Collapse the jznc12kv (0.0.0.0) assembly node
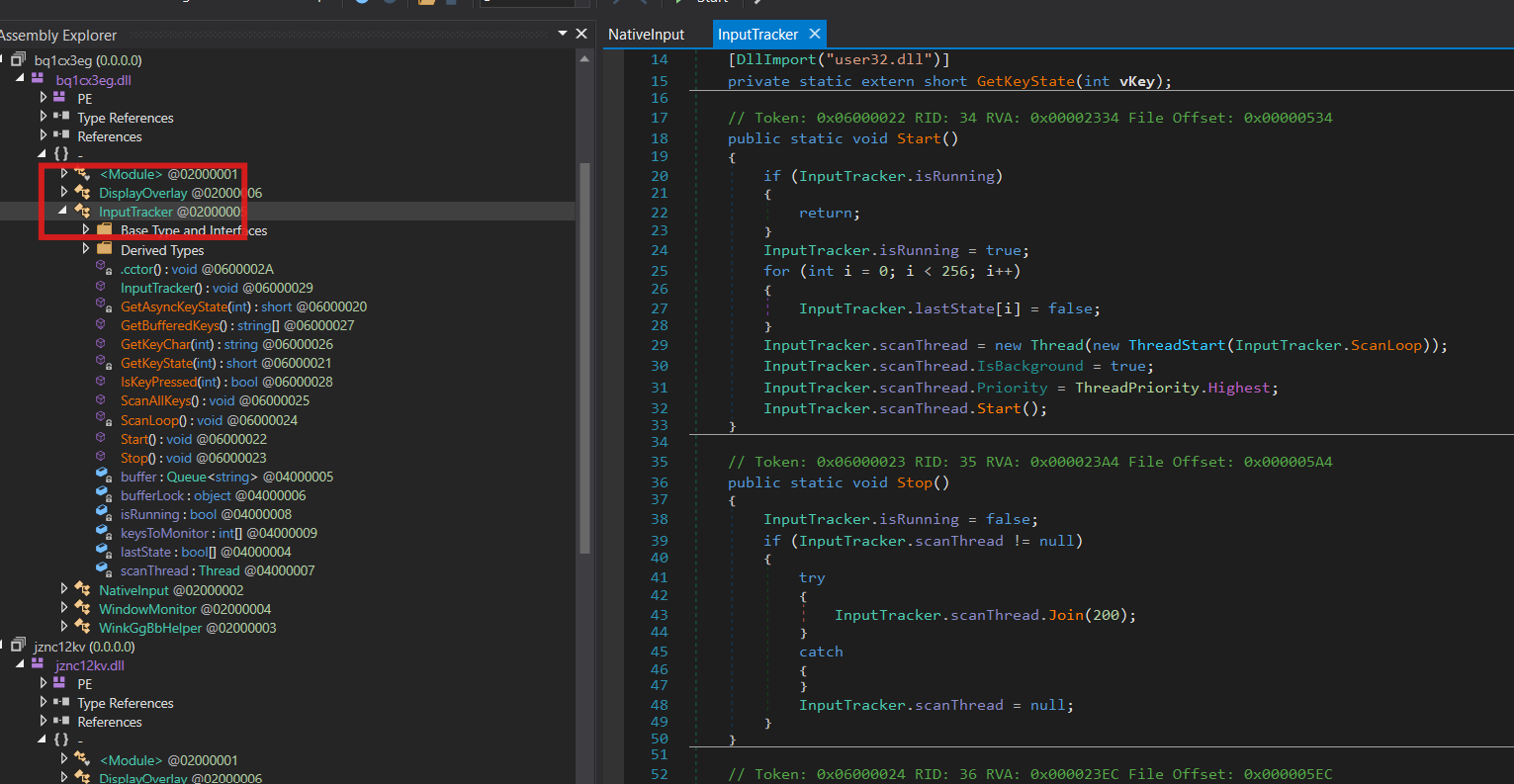The width and height of the screenshot is (1514, 784). point(3,647)
